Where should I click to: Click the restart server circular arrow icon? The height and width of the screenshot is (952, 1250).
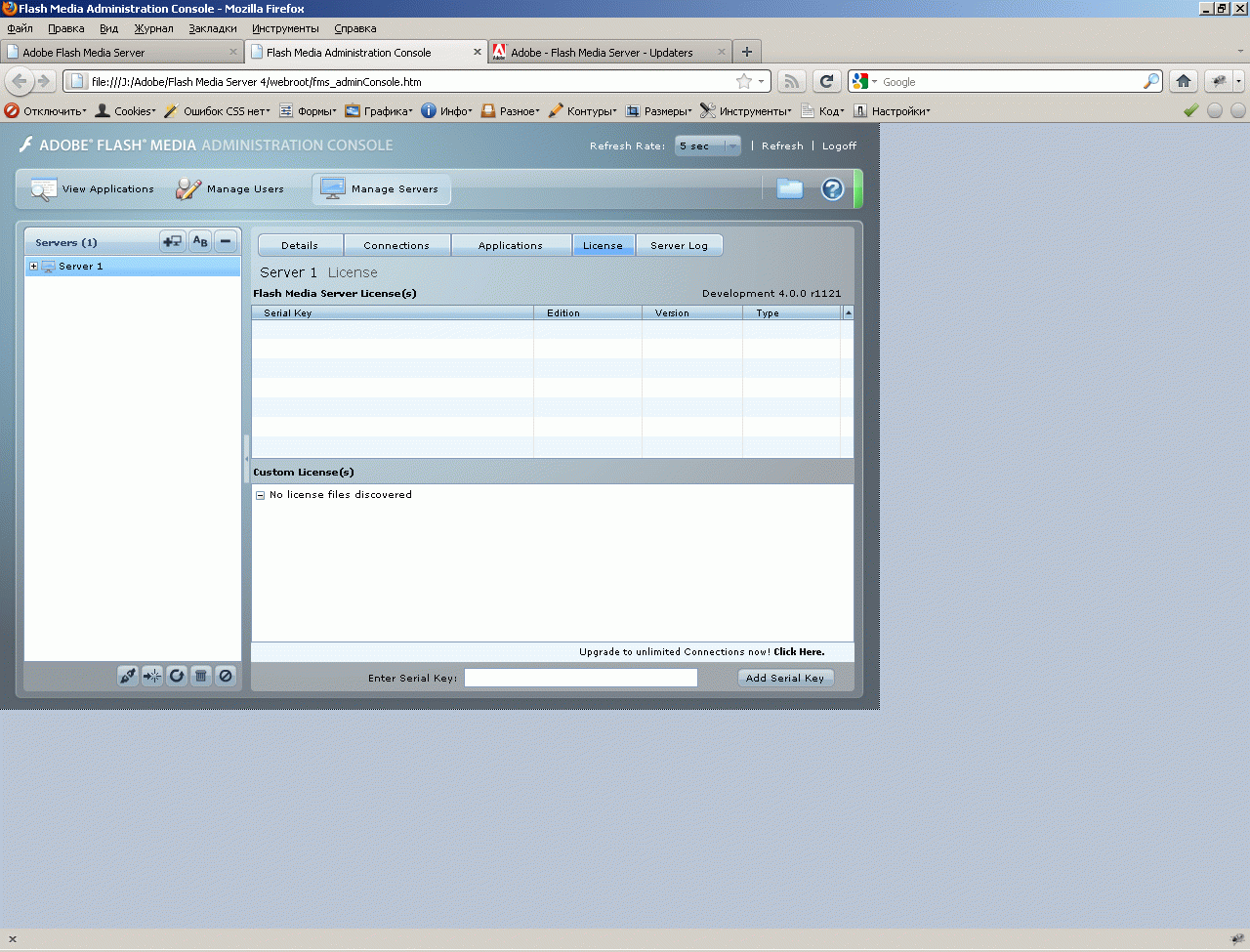point(177,675)
